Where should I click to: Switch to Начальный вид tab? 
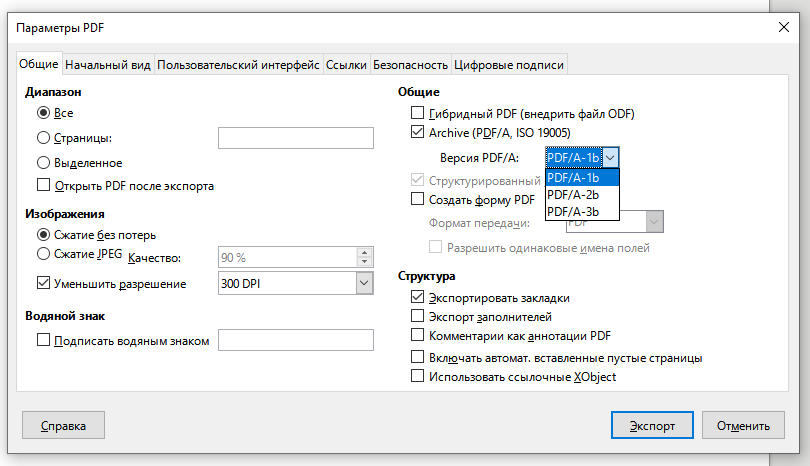(x=108, y=65)
